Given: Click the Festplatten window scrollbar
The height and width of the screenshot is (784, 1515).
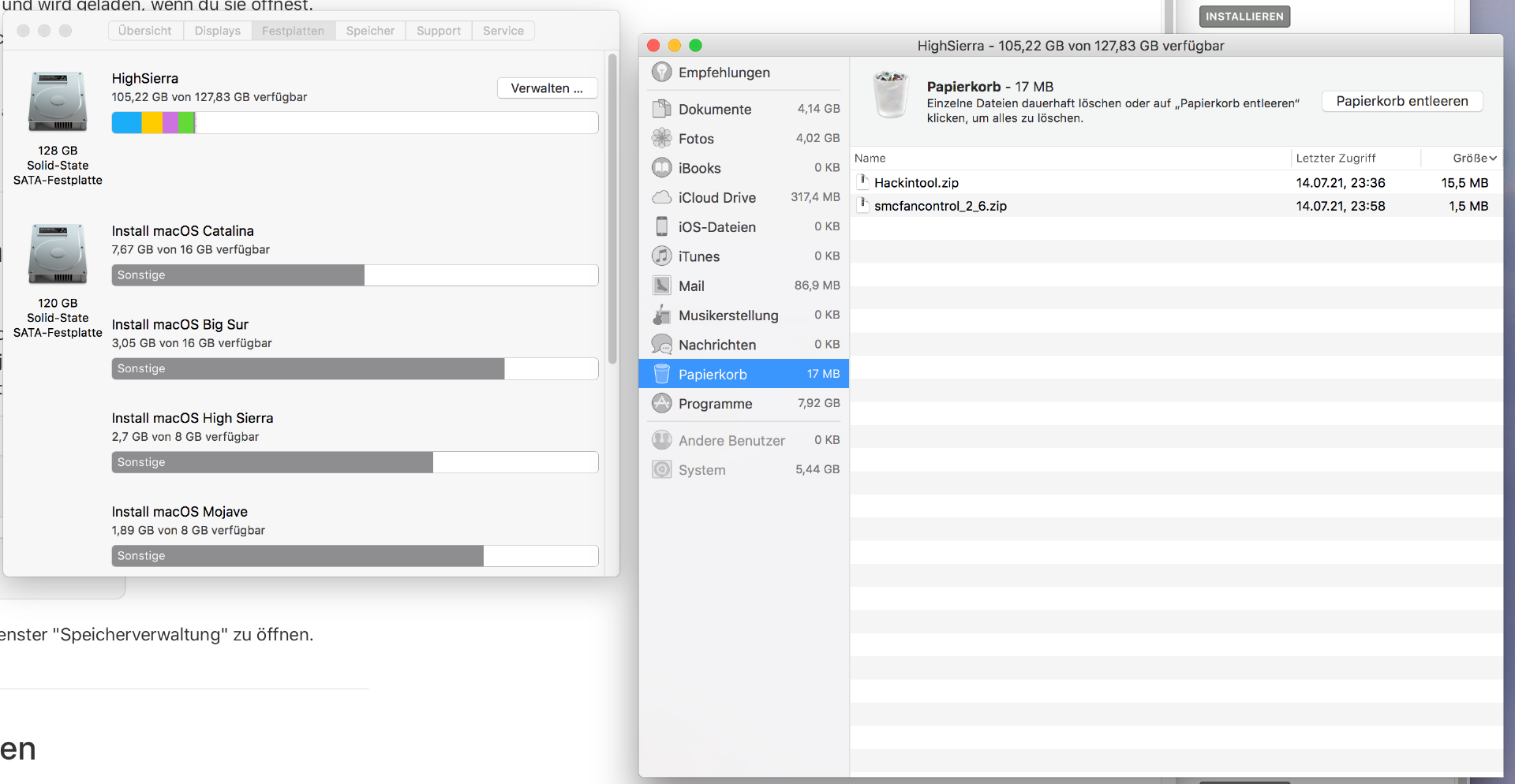Looking at the screenshot, I should pos(612,209).
